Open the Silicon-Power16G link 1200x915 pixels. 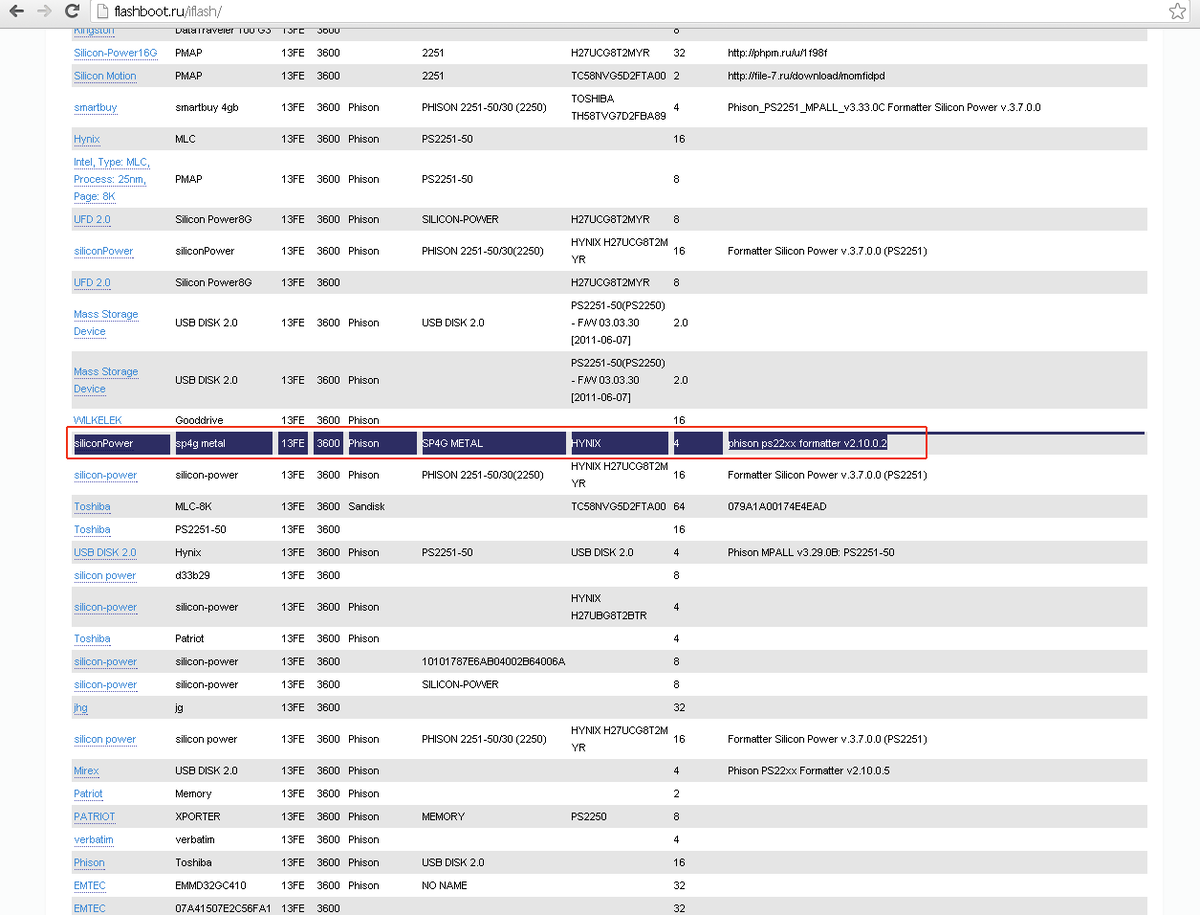(115, 52)
